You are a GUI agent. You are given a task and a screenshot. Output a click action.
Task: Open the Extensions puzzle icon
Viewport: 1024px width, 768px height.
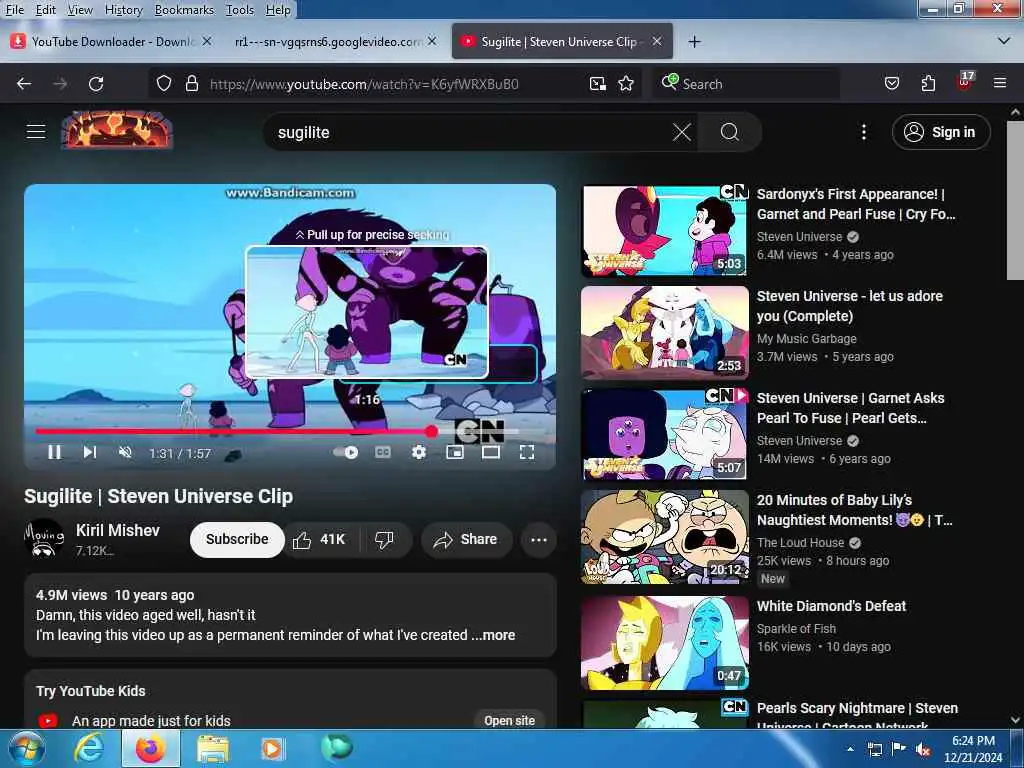click(928, 84)
